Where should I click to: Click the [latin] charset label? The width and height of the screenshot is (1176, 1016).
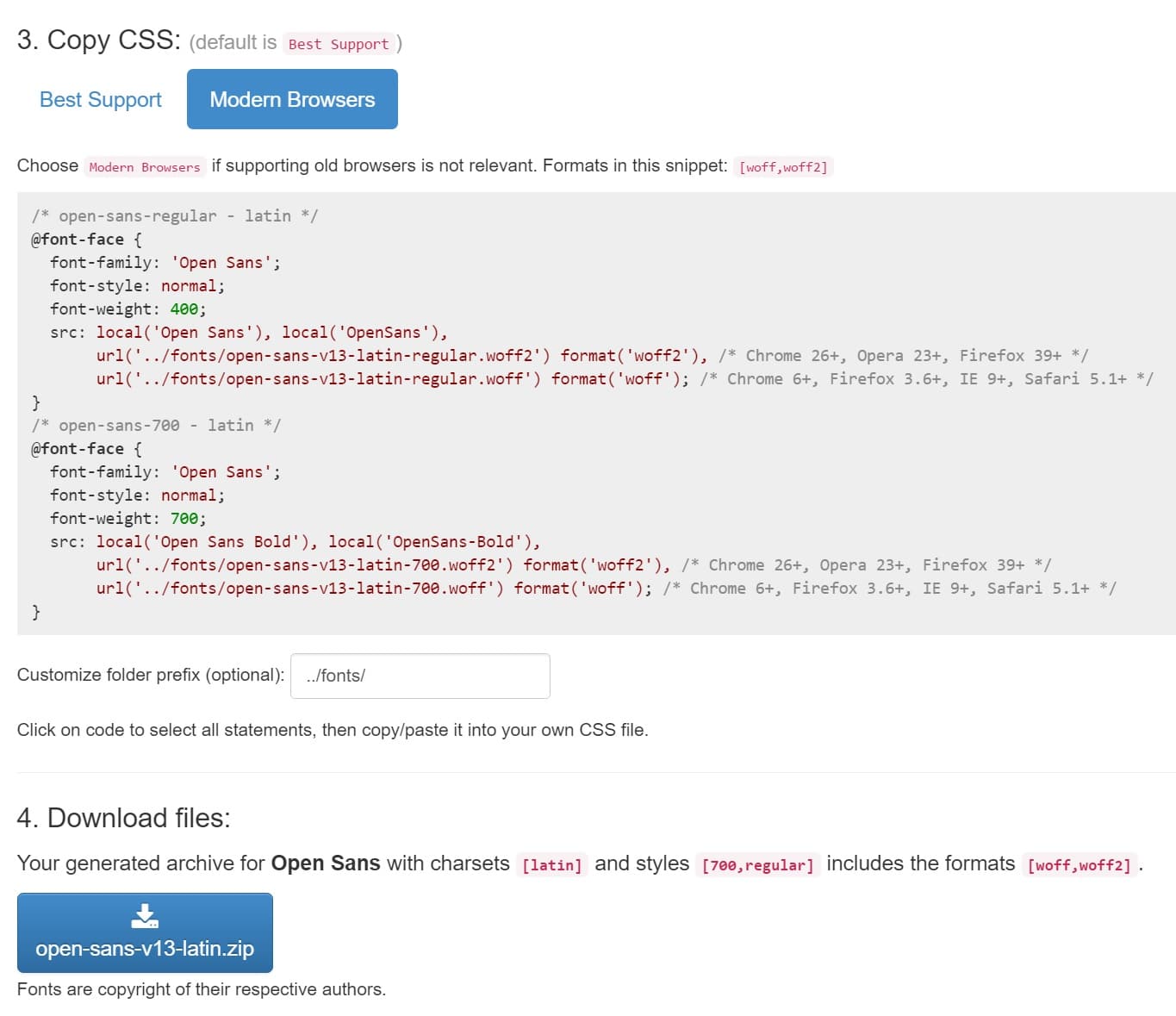coord(552,864)
